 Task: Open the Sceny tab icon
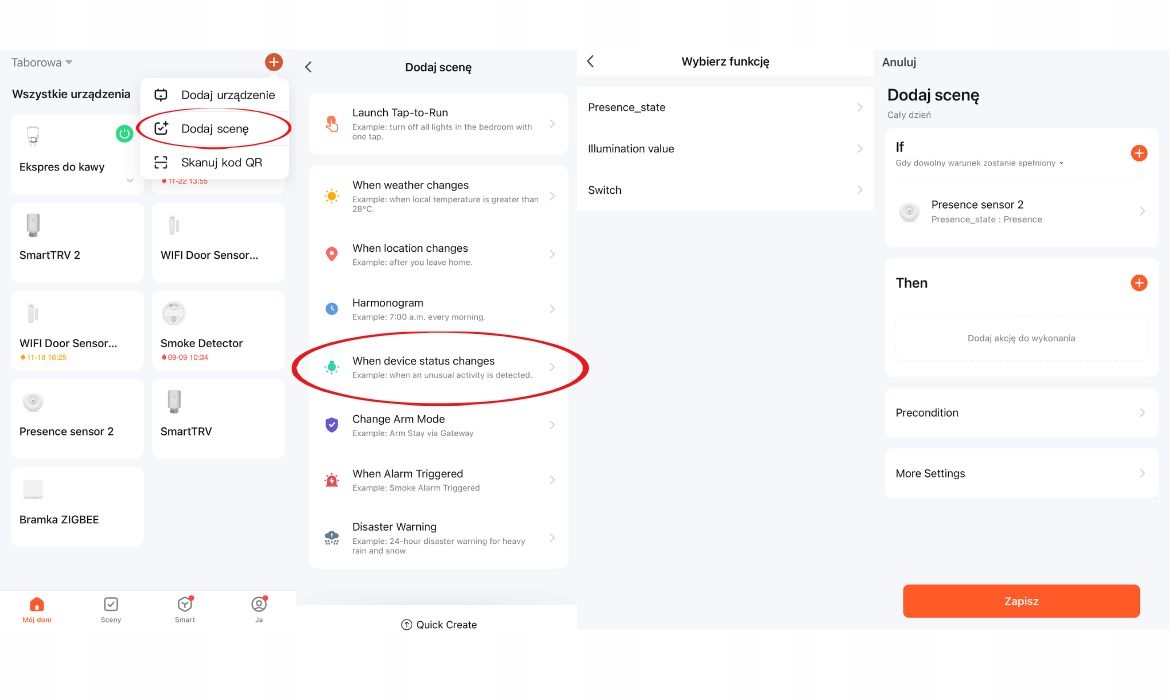[x=111, y=605]
